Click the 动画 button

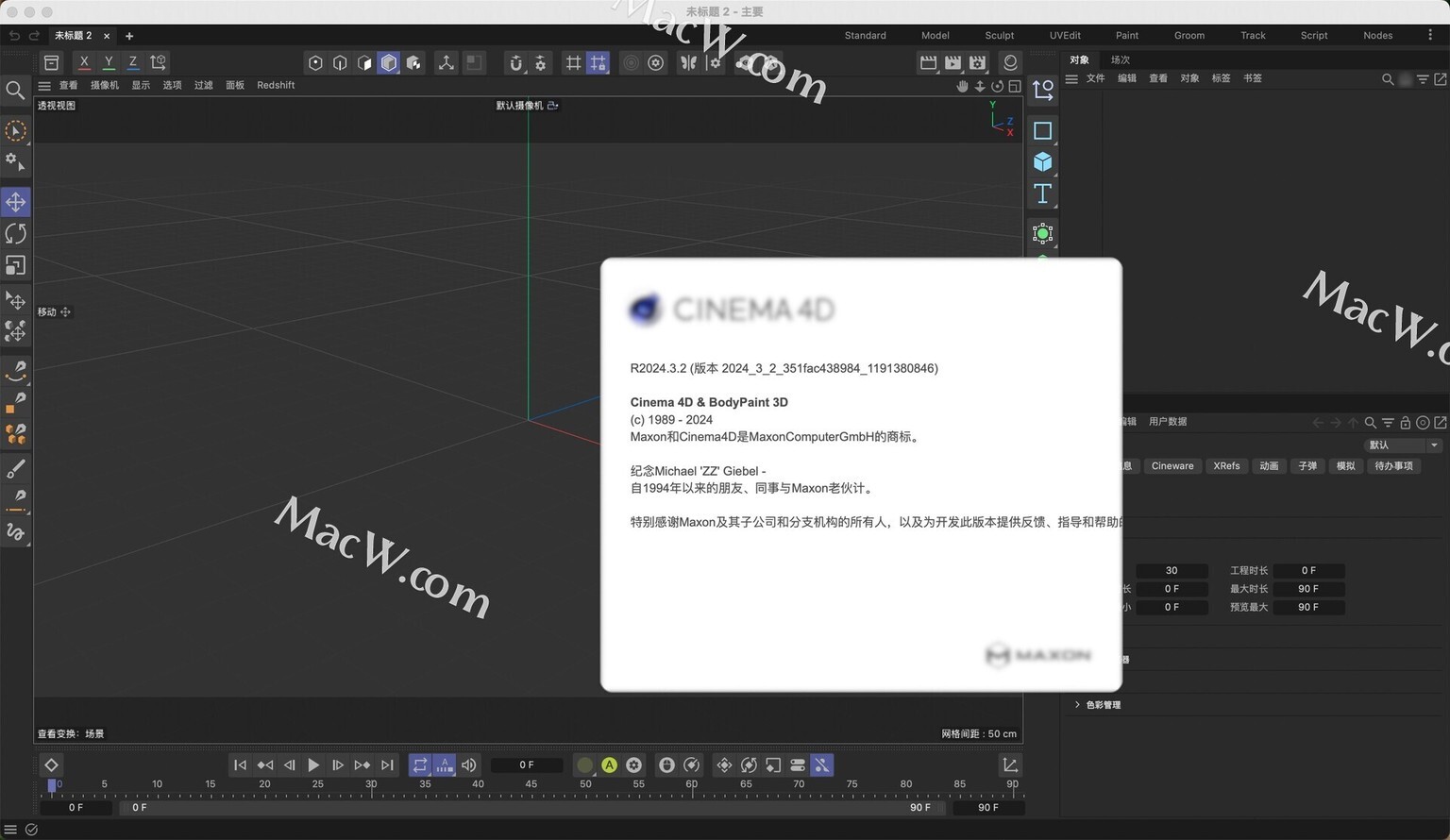point(1269,466)
